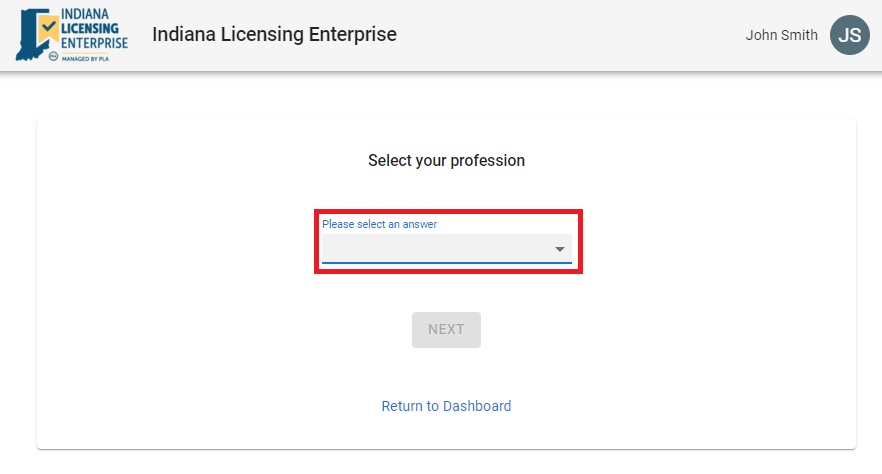Click the small round seal beside Managed by PLA
The image size is (882, 474).
coord(53,58)
